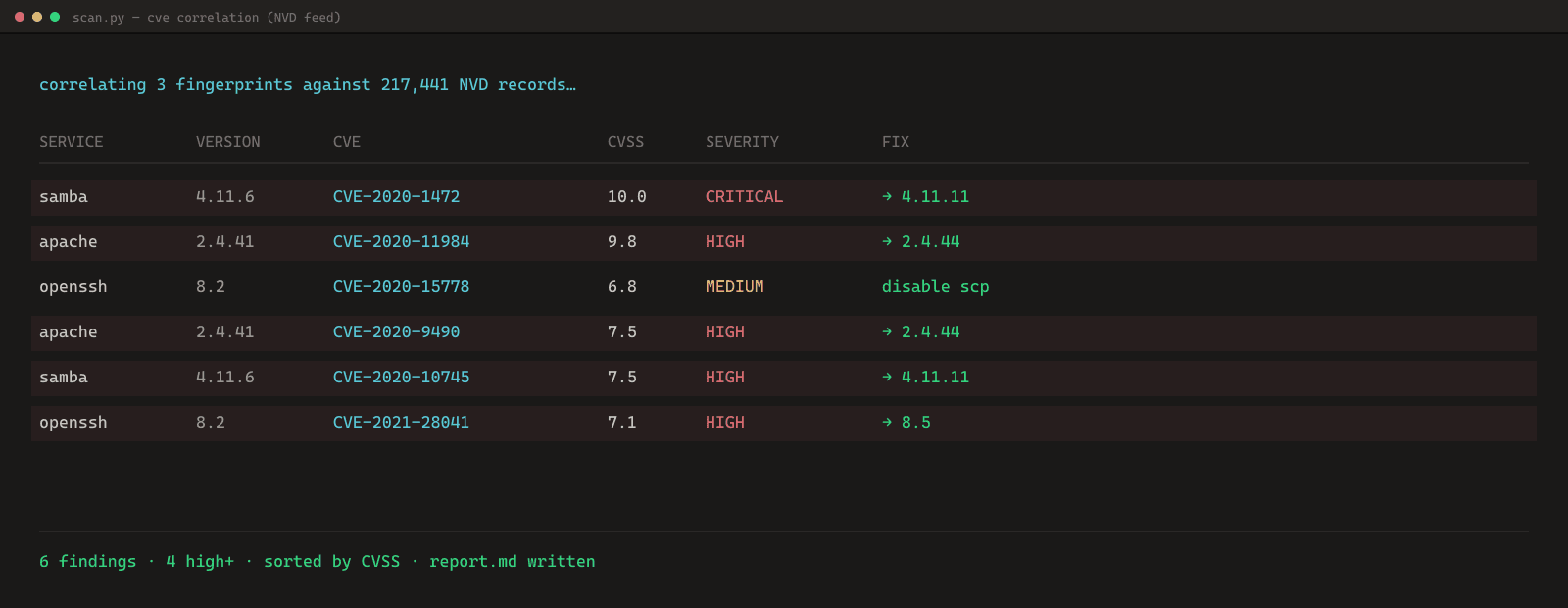Click the sorted by CVSS summary text

pos(332,562)
